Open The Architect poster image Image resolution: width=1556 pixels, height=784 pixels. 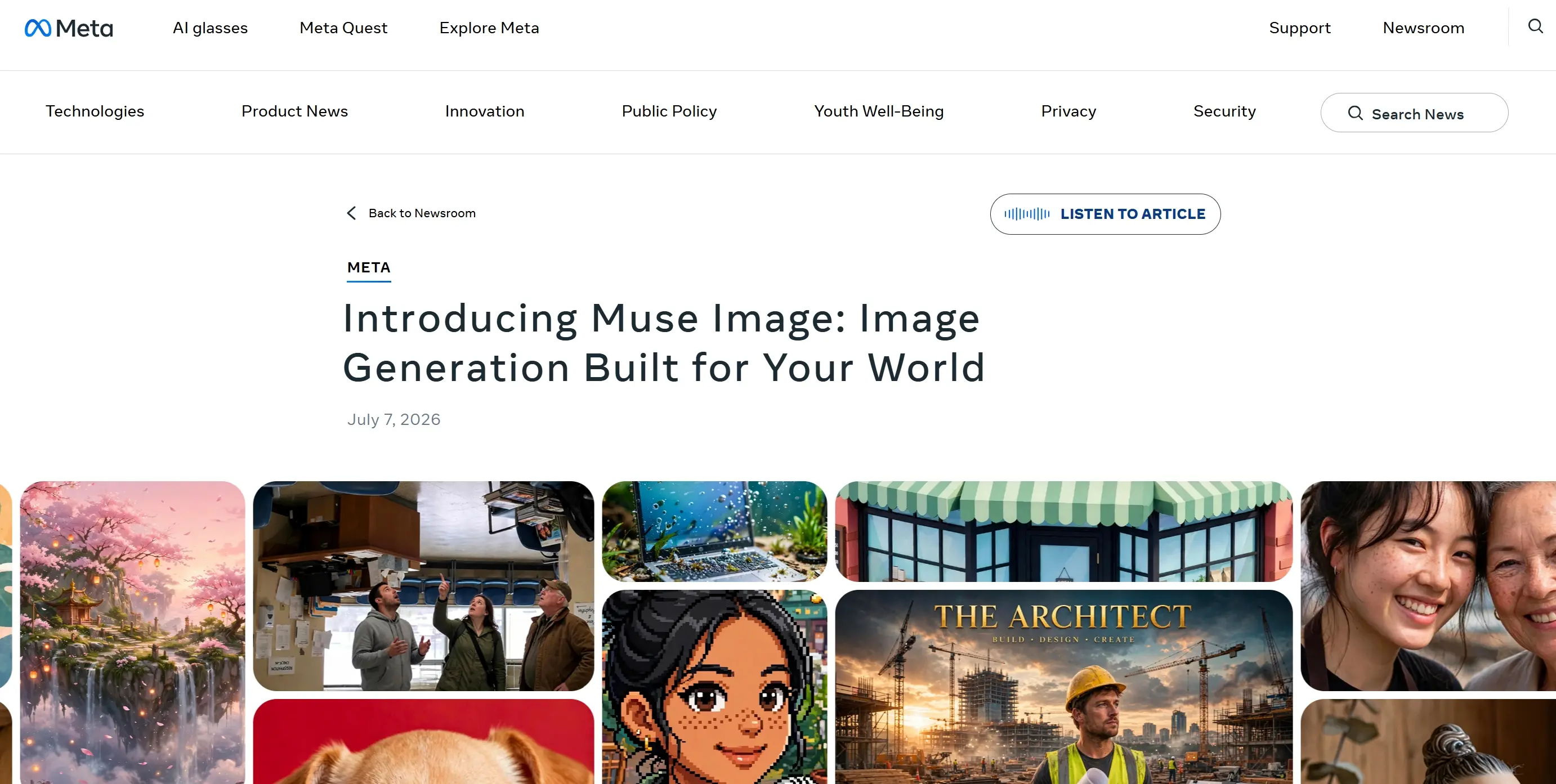click(x=1063, y=687)
